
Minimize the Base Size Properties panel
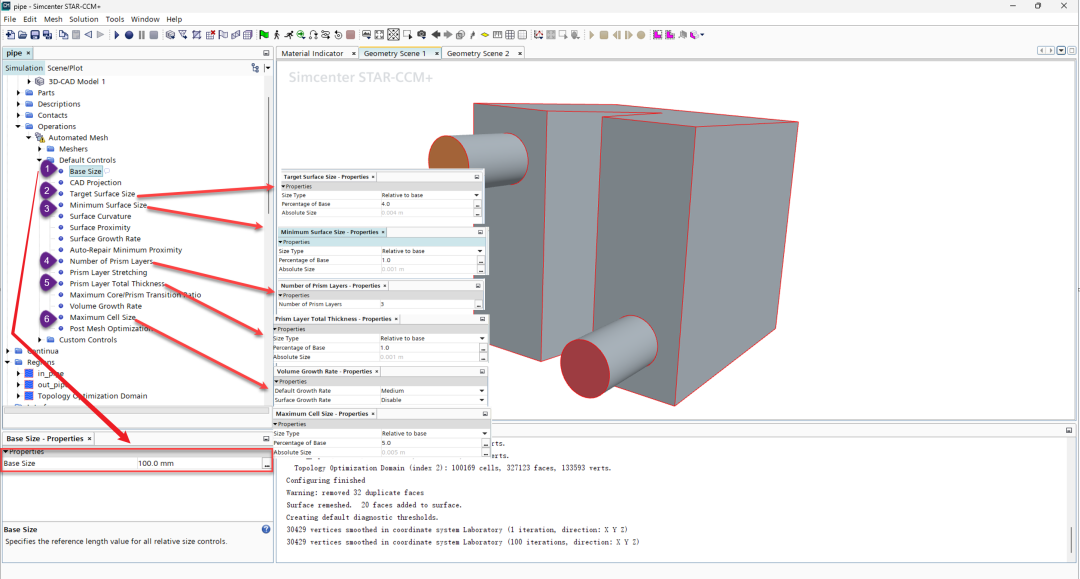[x=266, y=439]
